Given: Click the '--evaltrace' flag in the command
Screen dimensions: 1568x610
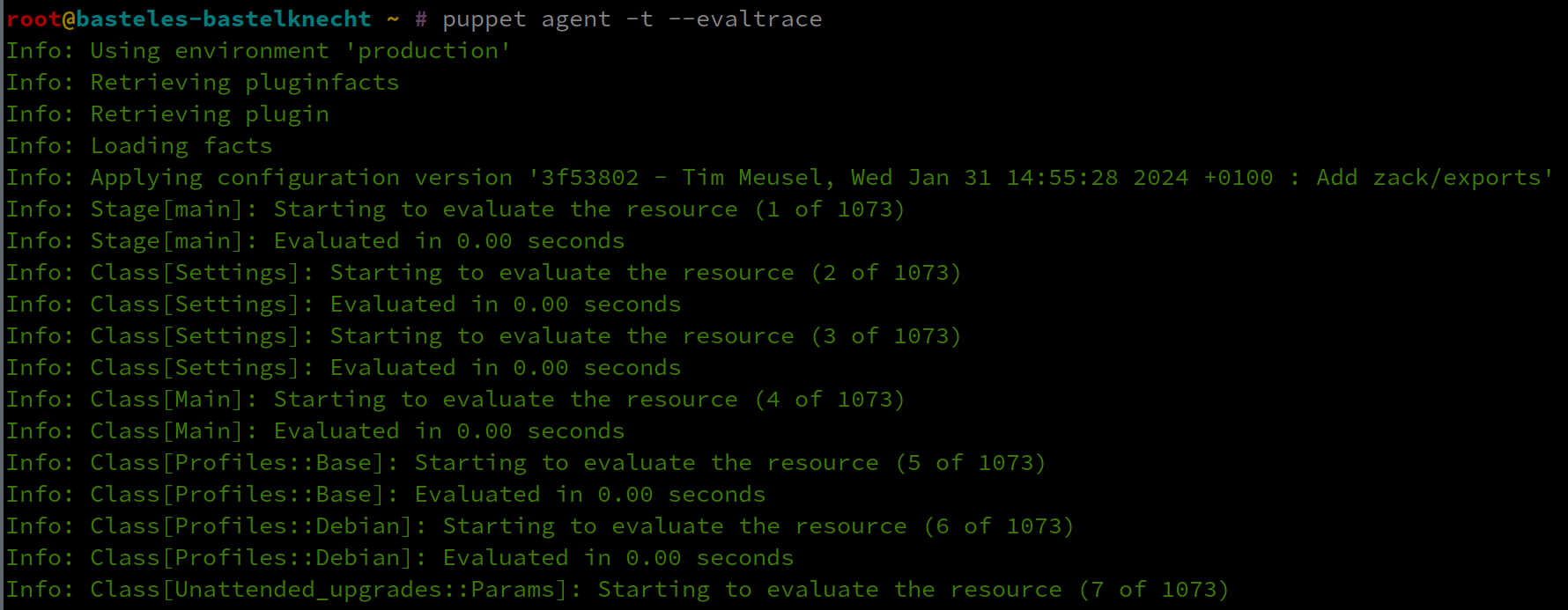Looking at the screenshot, I should point(744,19).
